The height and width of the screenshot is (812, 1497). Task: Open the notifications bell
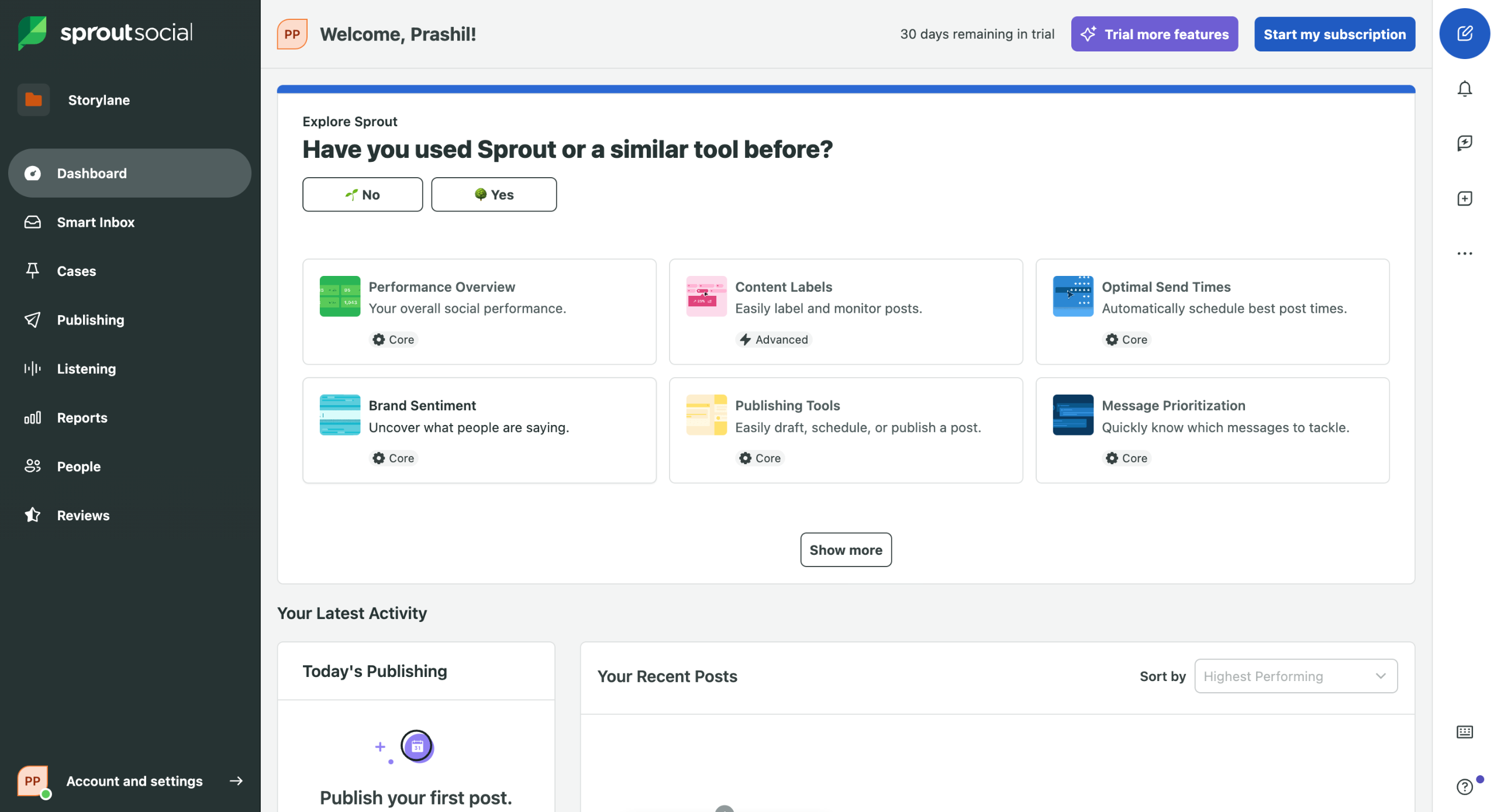tap(1464, 89)
